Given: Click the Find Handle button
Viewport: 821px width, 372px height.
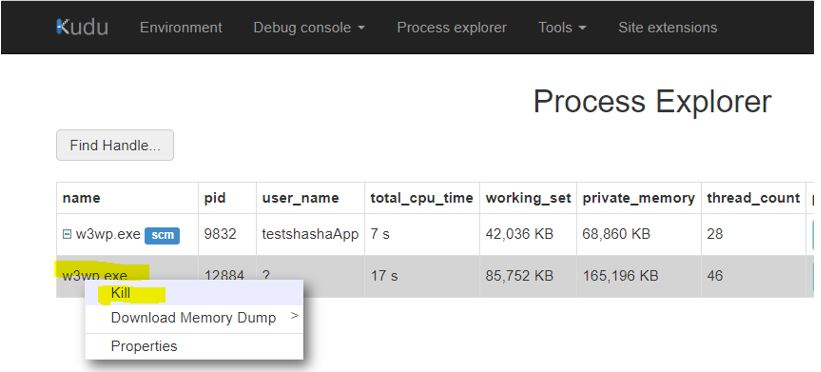Looking at the screenshot, I should pyautogui.click(x=115, y=145).
